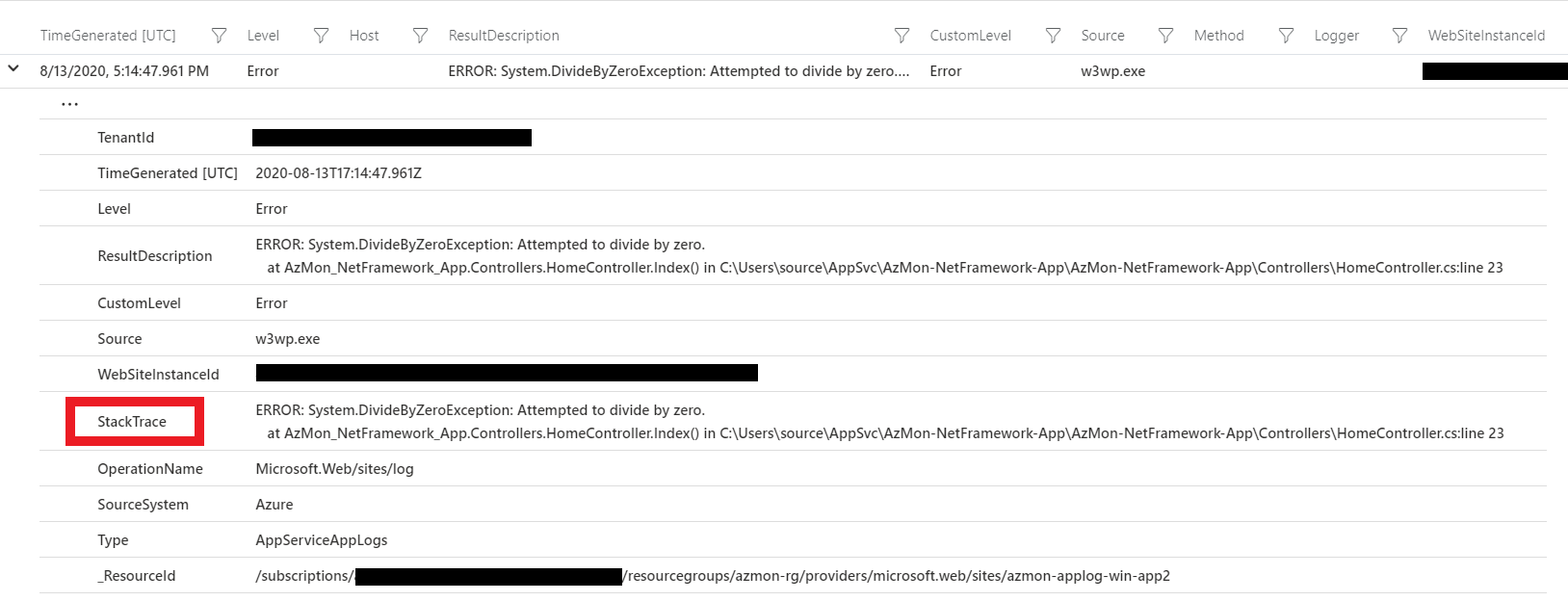Screen dimensions: 1568x601
Task: Click the CustomLevel column header
Action: 970,36
